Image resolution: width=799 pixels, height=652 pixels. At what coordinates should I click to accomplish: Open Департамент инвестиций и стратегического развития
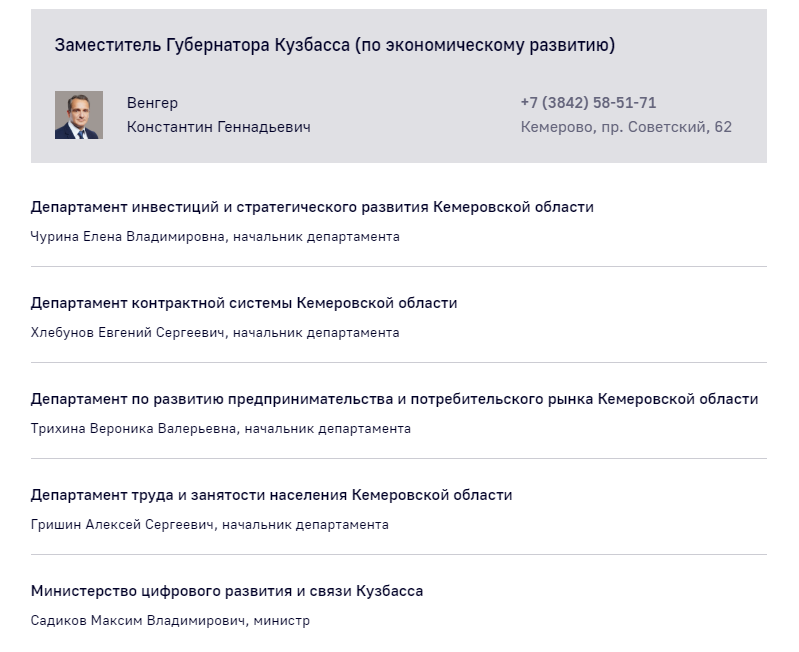coord(312,207)
